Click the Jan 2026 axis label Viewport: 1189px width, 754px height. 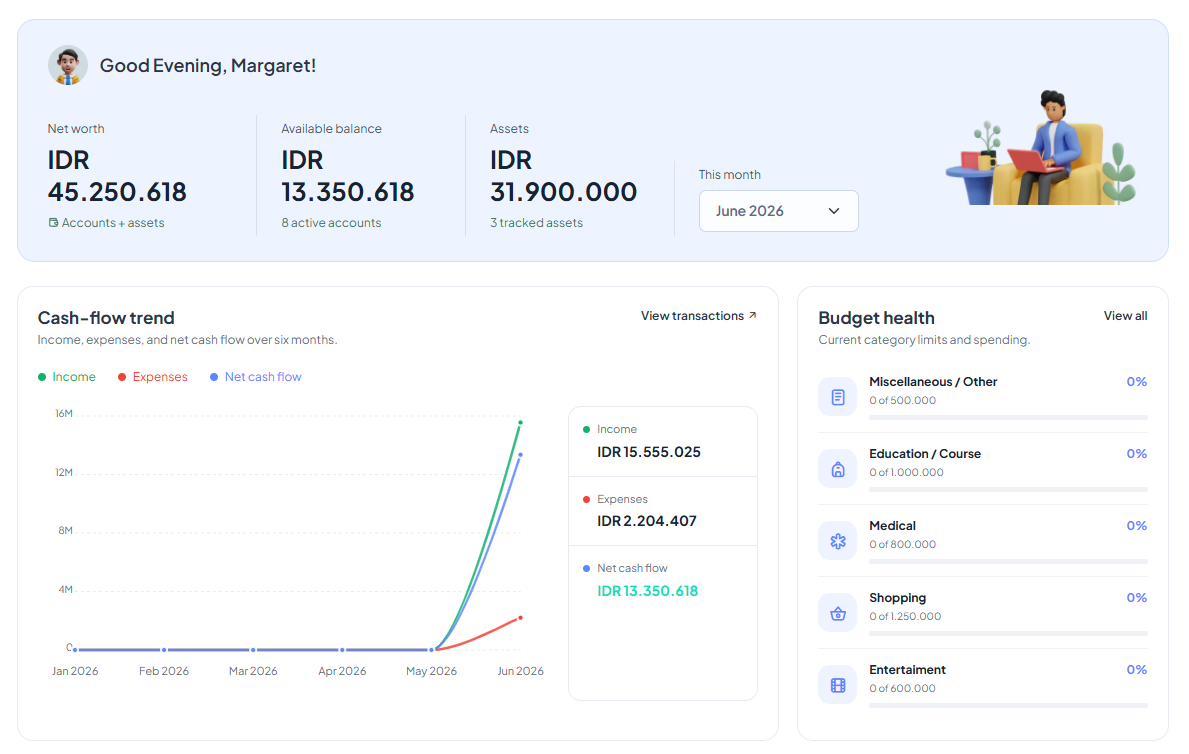click(x=75, y=671)
